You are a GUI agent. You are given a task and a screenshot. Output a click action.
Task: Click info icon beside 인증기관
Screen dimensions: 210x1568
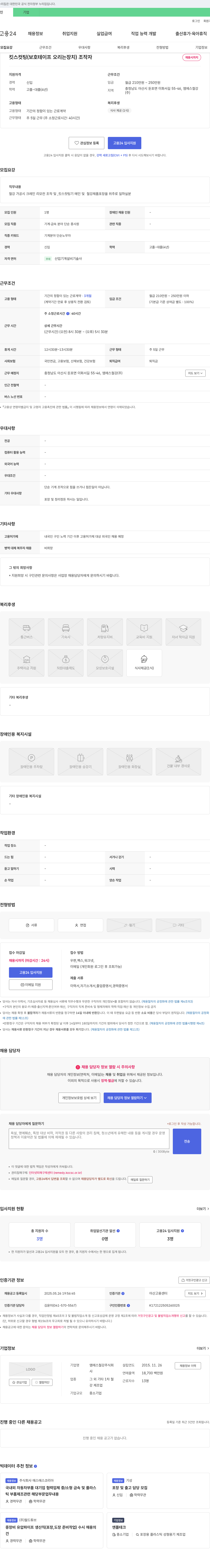[123, 1293]
